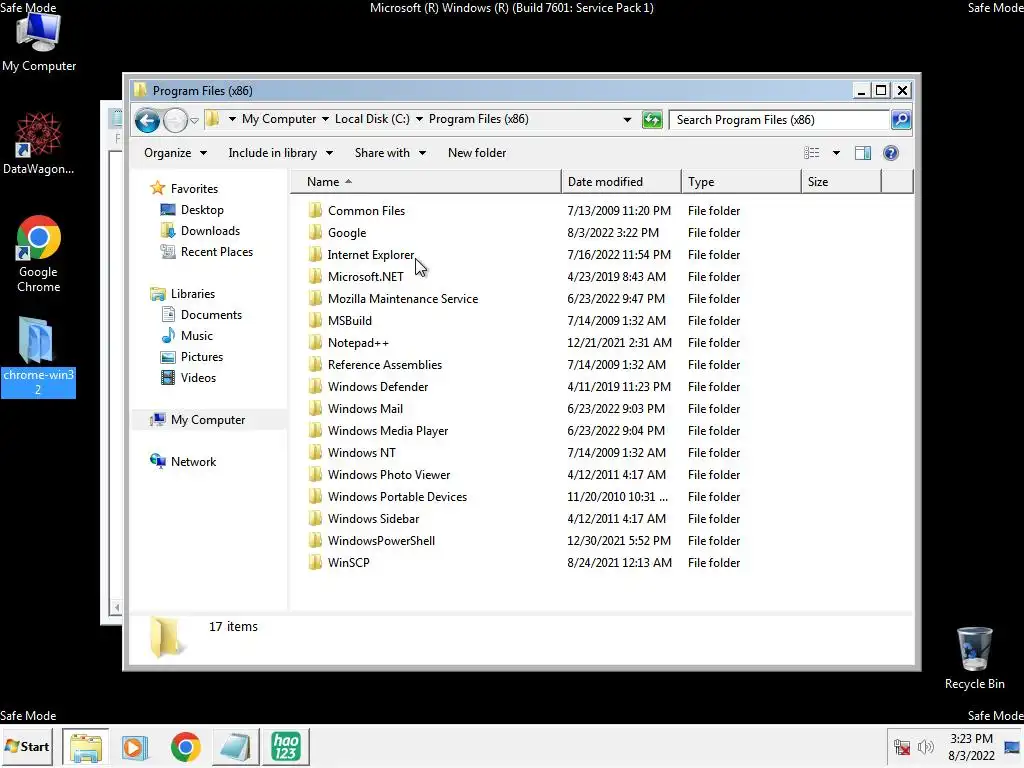
Task: Select the Microsoft.NET folder name
Action: (366, 277)
